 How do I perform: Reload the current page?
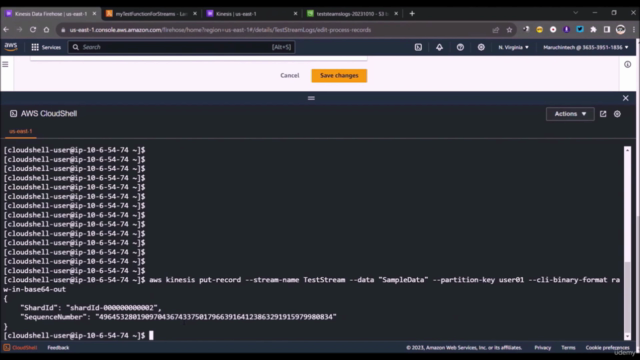tap(33, 29)
